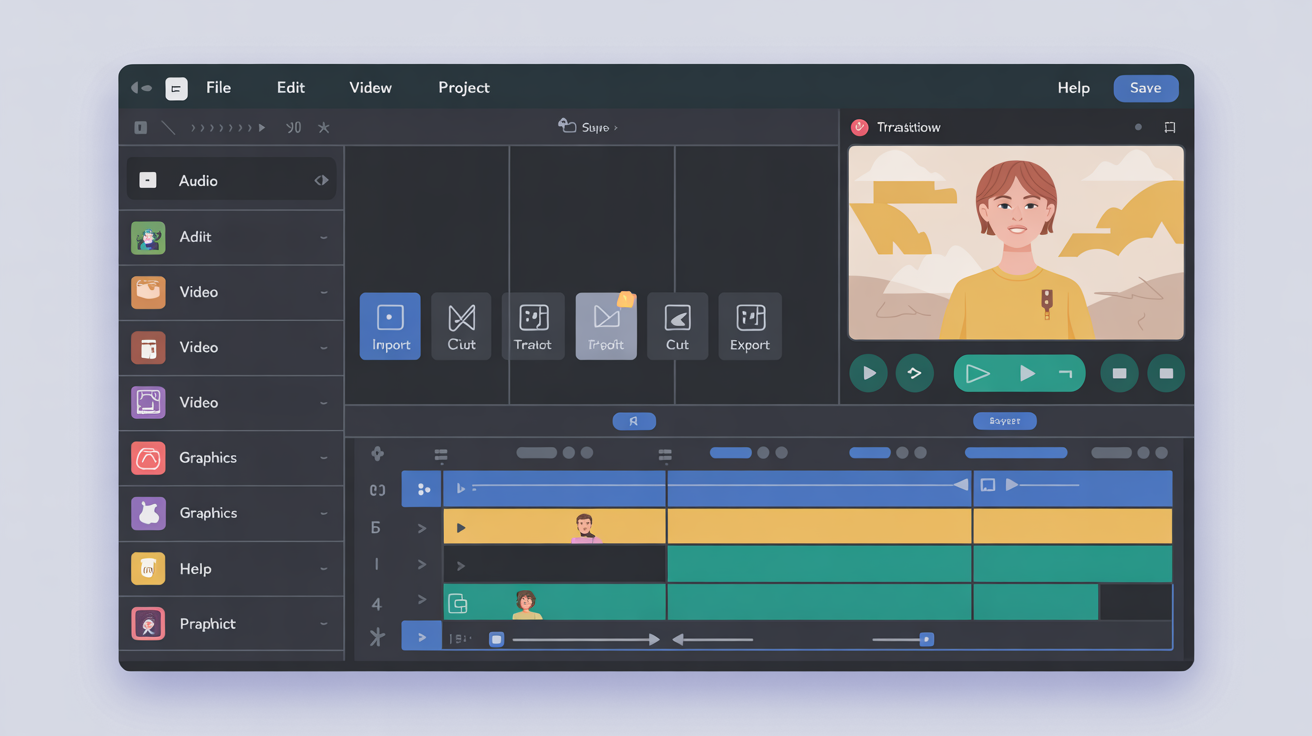Select the diagonal line tool in the secondary toolbar
Screen dimensions: 1312x736
168,128
